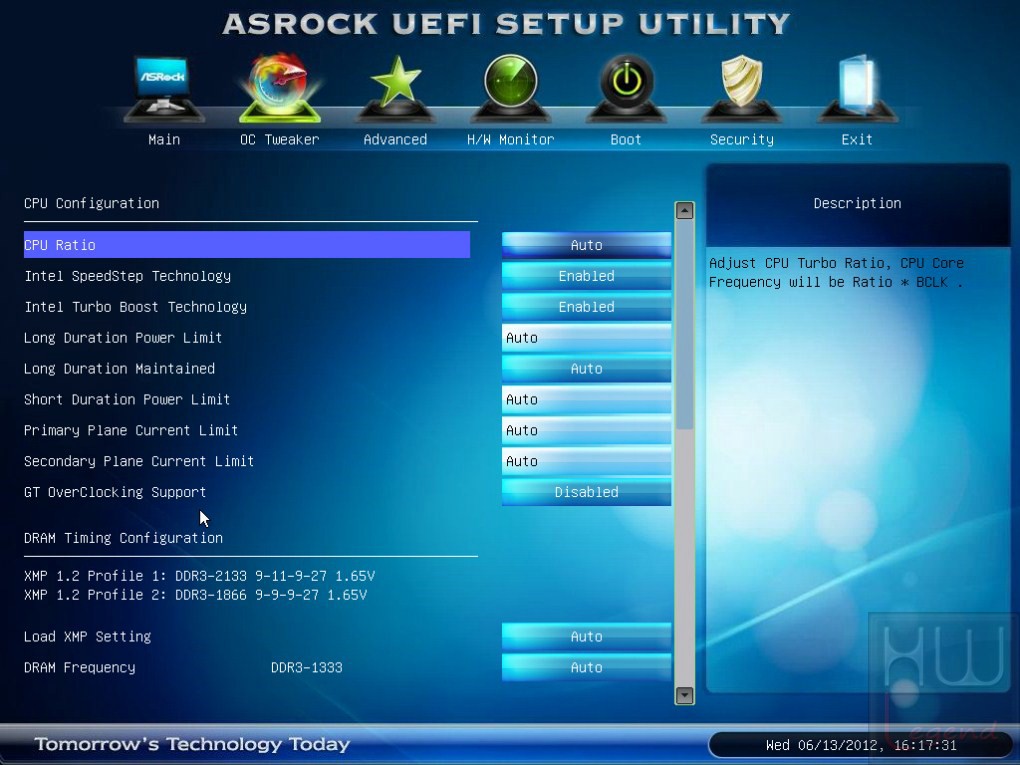Open the H/W Monitor radar icon
Image resolution: width=1020 pixels, height=765 pixels.
coord(511,88)
